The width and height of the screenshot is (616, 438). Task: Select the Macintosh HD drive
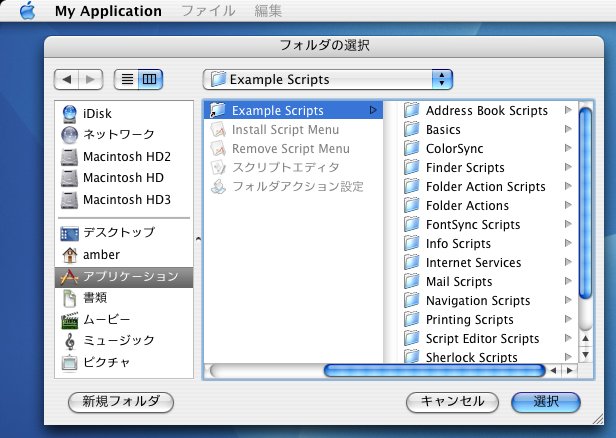coord(124,178)
